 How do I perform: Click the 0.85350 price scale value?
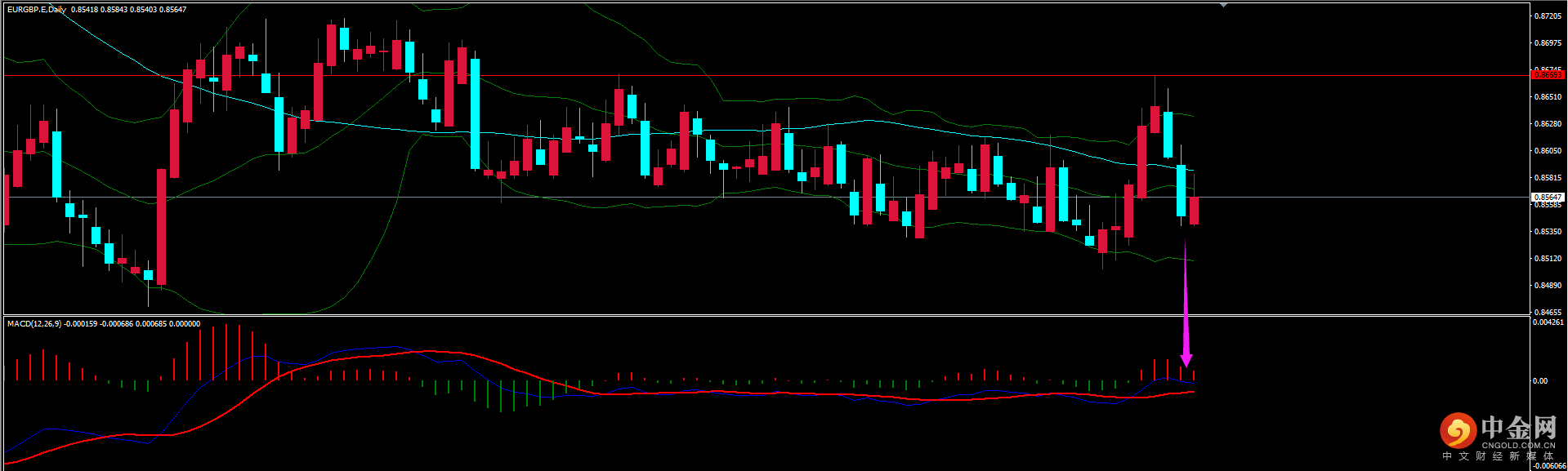click(1547, 232)
